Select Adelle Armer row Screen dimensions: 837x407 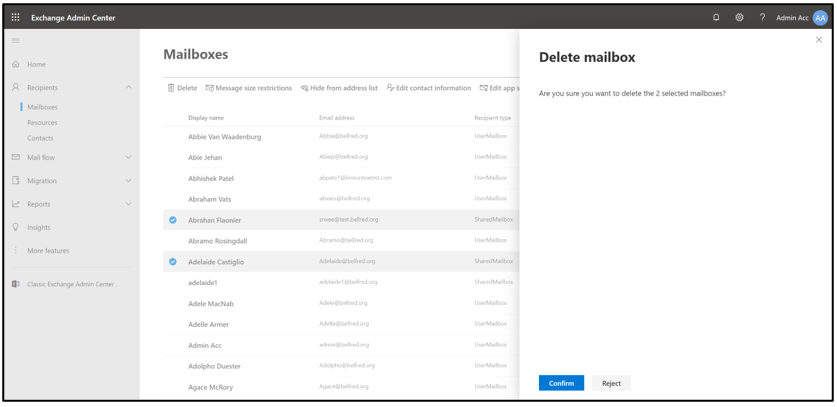click(341, 324)
